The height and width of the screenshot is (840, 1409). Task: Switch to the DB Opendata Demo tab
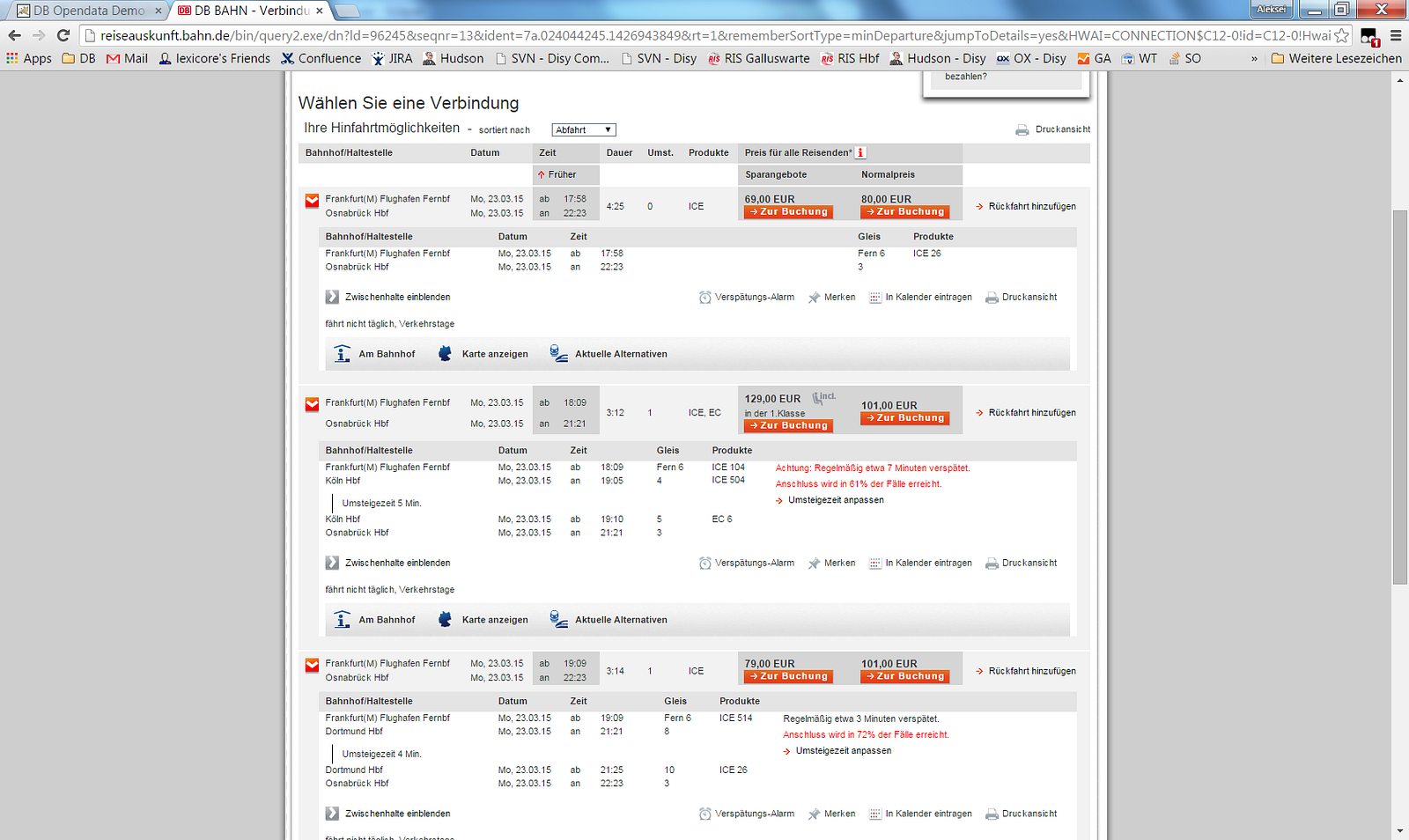pyautogui.click(x=88, y=11)
